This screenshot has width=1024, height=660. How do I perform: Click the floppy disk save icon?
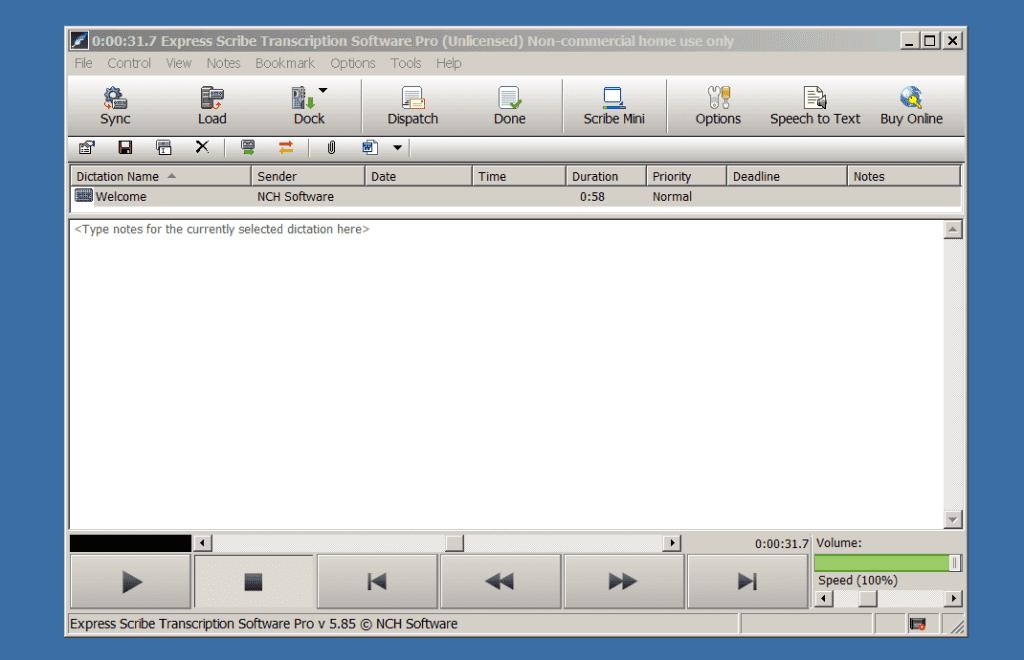[125, 148]
